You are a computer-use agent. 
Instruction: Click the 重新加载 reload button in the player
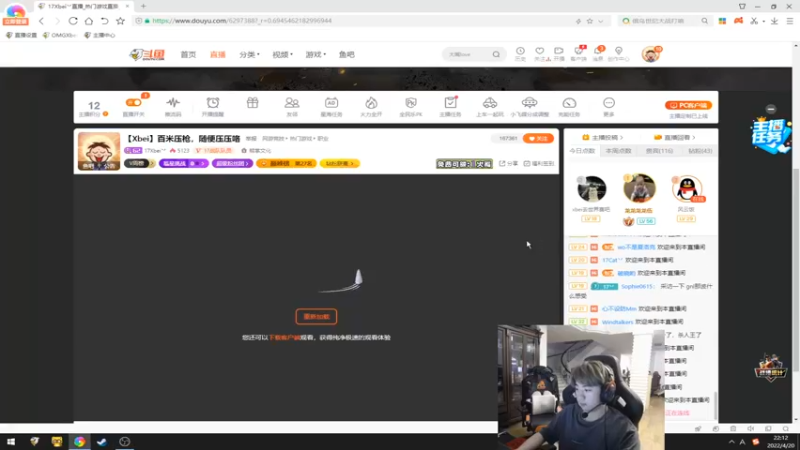tap(316, 316)
